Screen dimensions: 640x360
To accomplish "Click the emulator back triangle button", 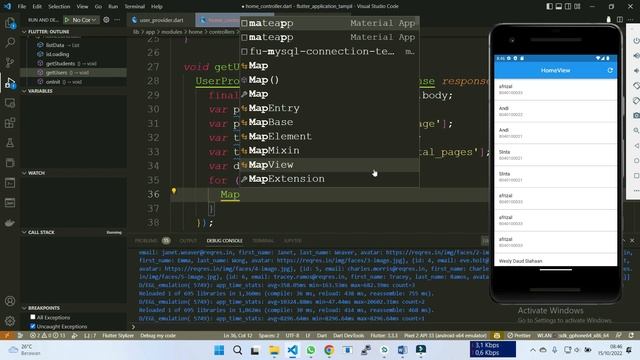I will 636,146.
